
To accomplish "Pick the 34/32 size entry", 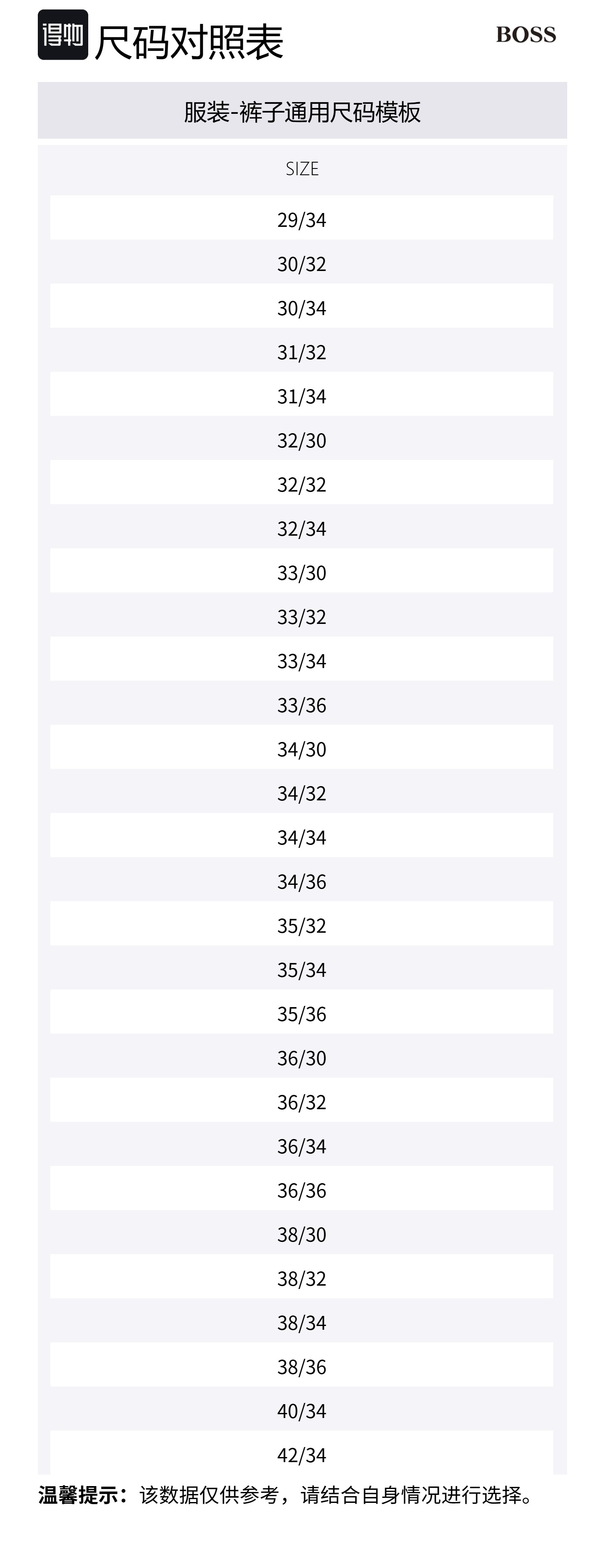I will pos(302,793).
